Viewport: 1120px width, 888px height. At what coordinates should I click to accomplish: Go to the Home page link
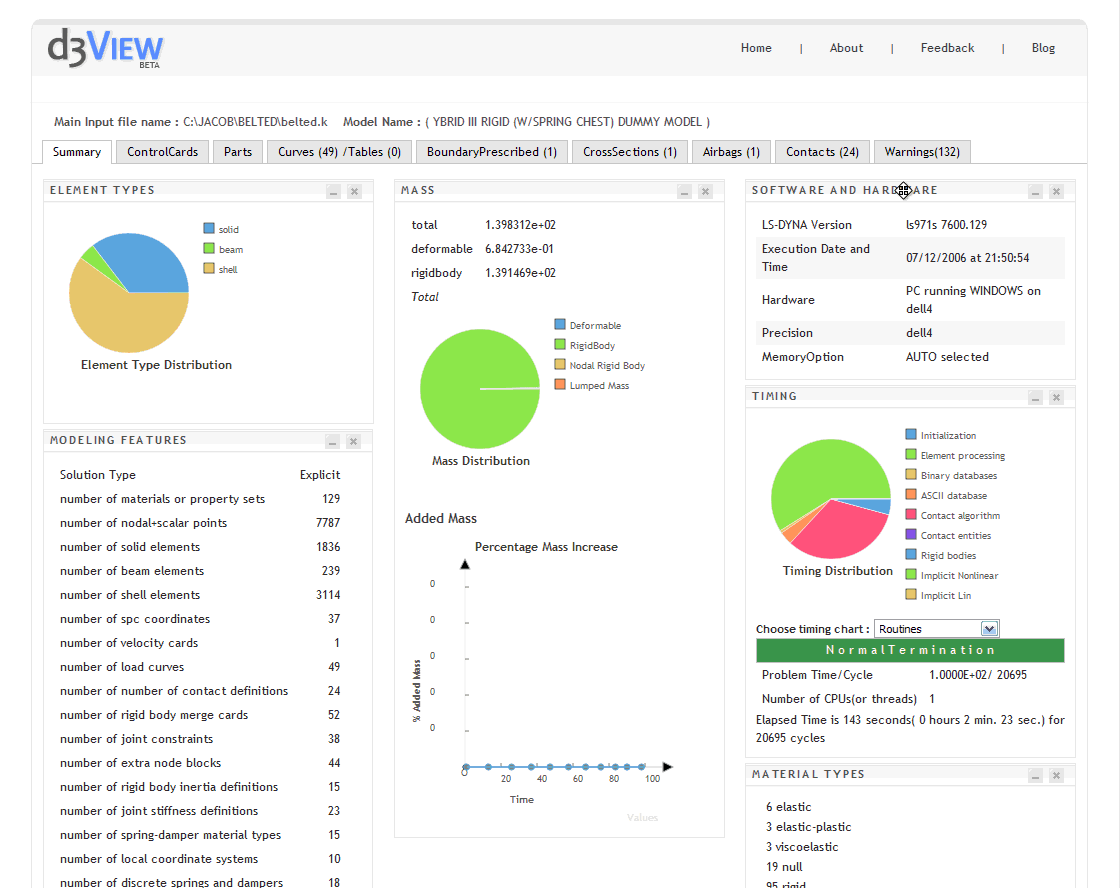click(x=756, y=48)
